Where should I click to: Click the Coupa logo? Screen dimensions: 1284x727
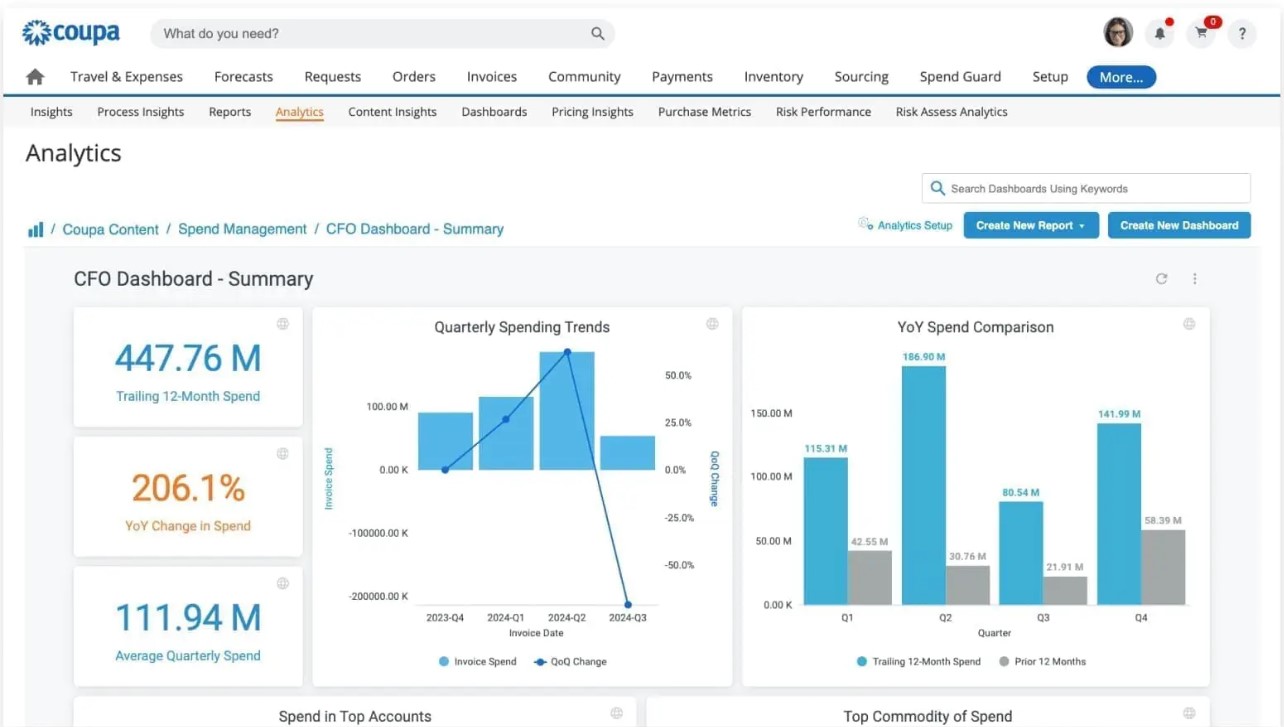(70, 32)
